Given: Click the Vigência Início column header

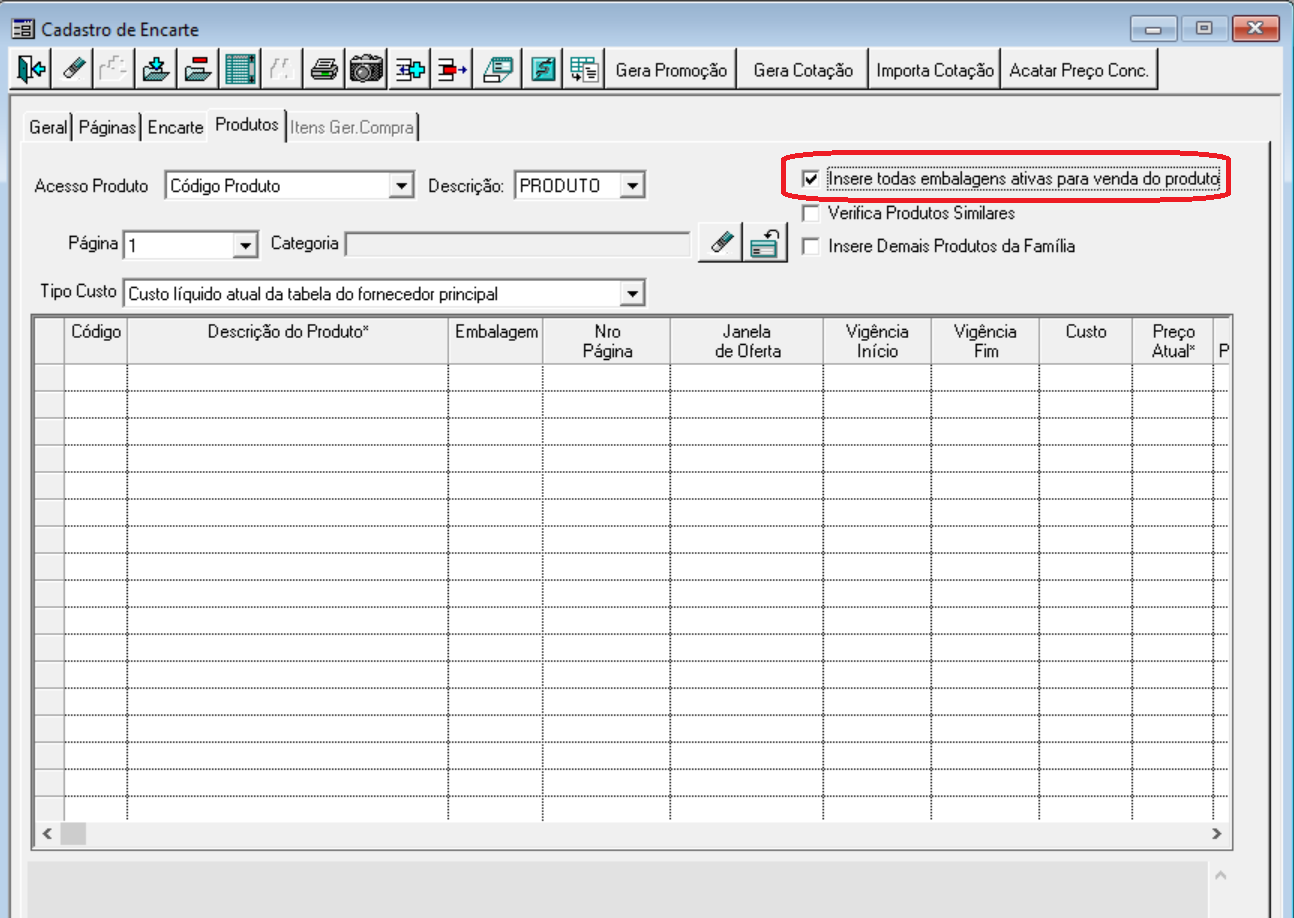Looking at the screenshot, I should [877, 341].
